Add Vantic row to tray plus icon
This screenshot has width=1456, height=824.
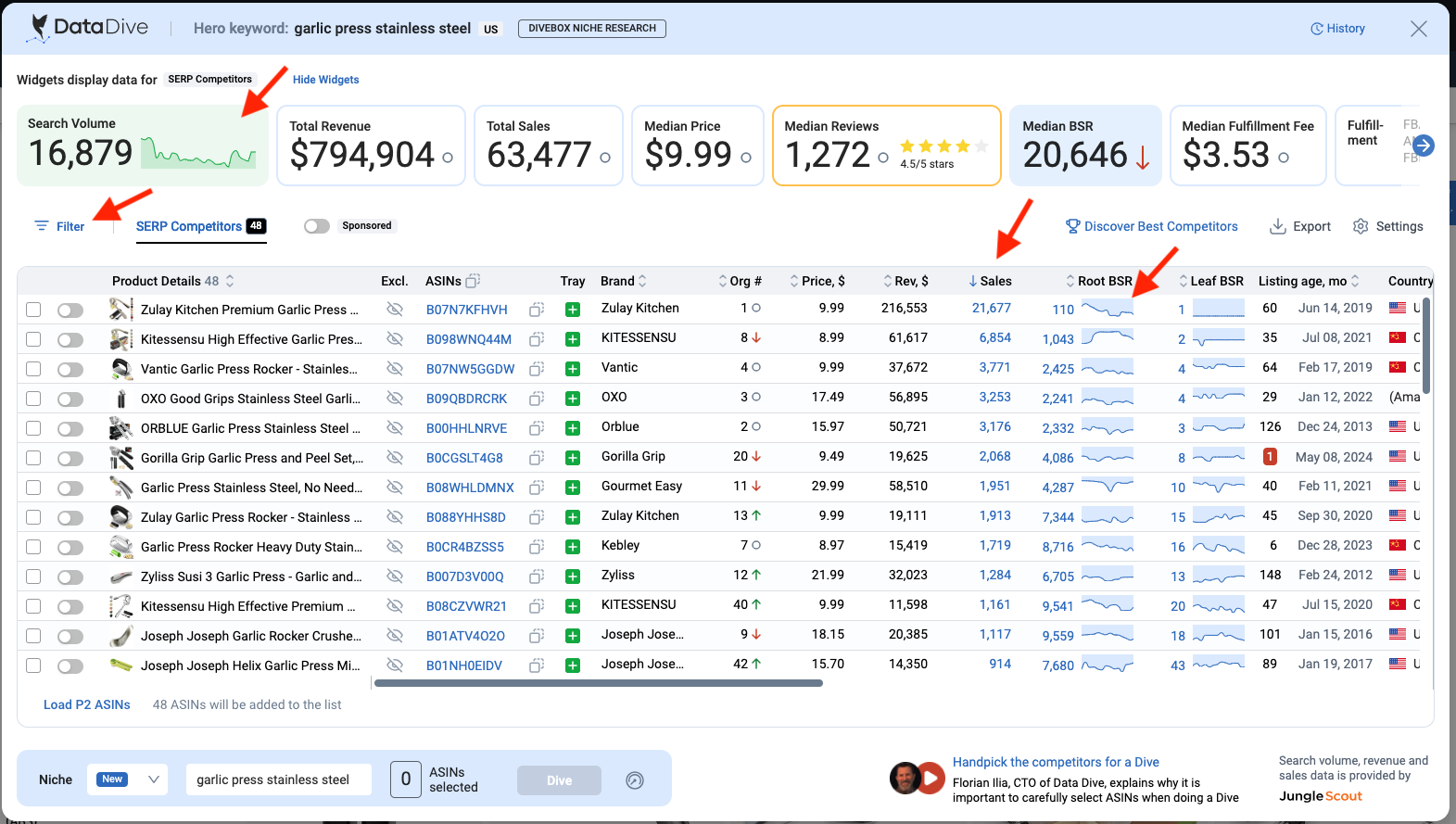tap(573, 369)
